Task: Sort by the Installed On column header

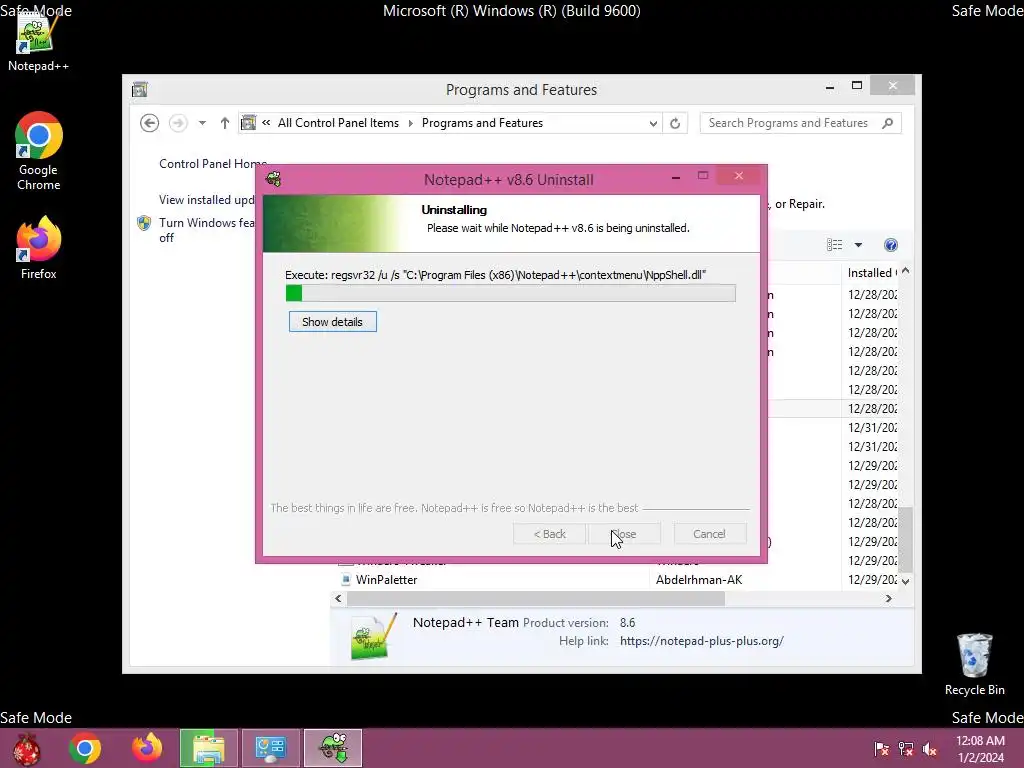Action: pos(872,273)
